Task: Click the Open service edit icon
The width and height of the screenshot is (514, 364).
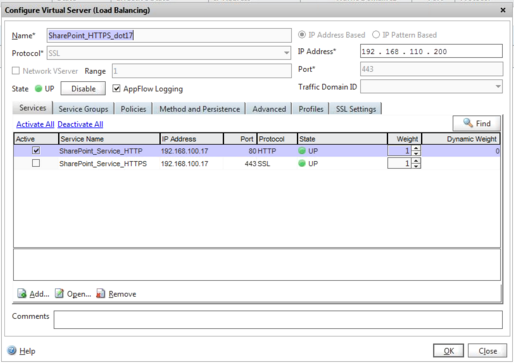Action: click(59, 293)
